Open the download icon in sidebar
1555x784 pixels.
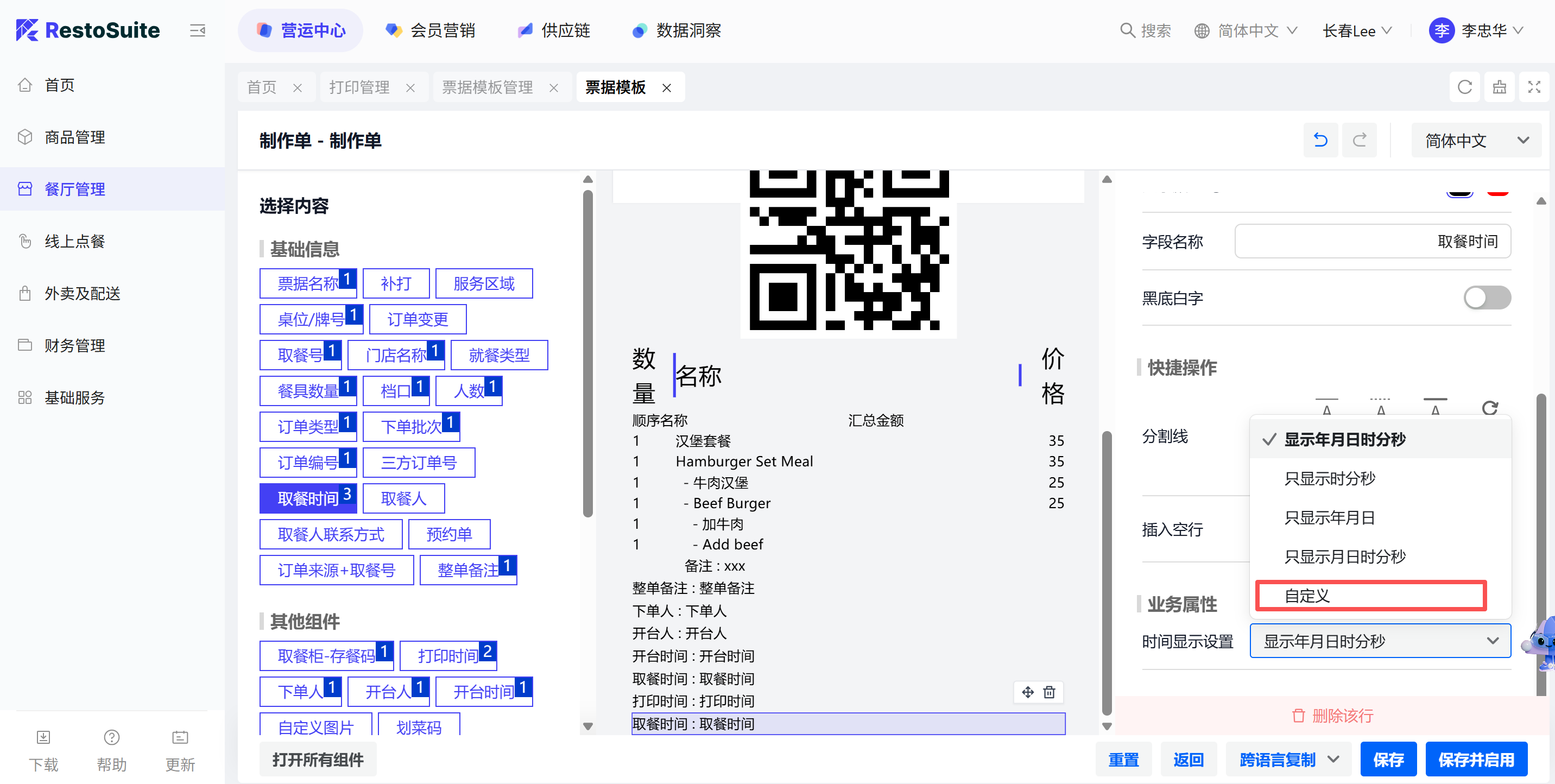[x=43, y=737]
